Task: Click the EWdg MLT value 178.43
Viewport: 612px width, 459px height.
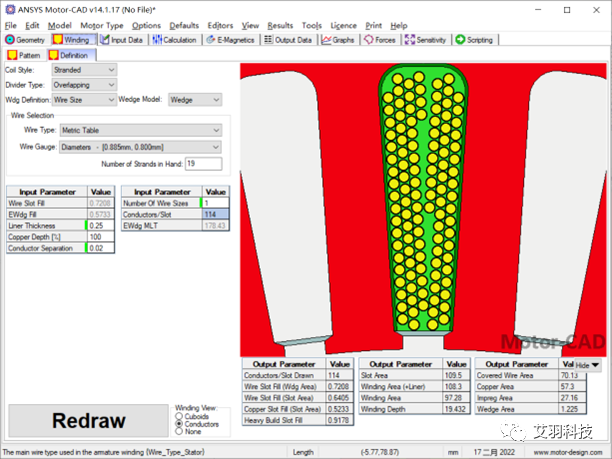Action: pyautogui.click(x=215, y=226)
